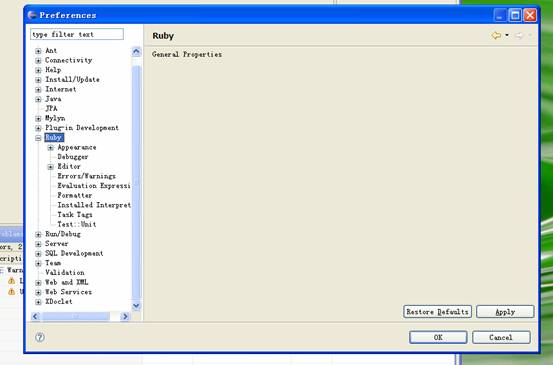Expand the Web and XML node

pos(38,282)
